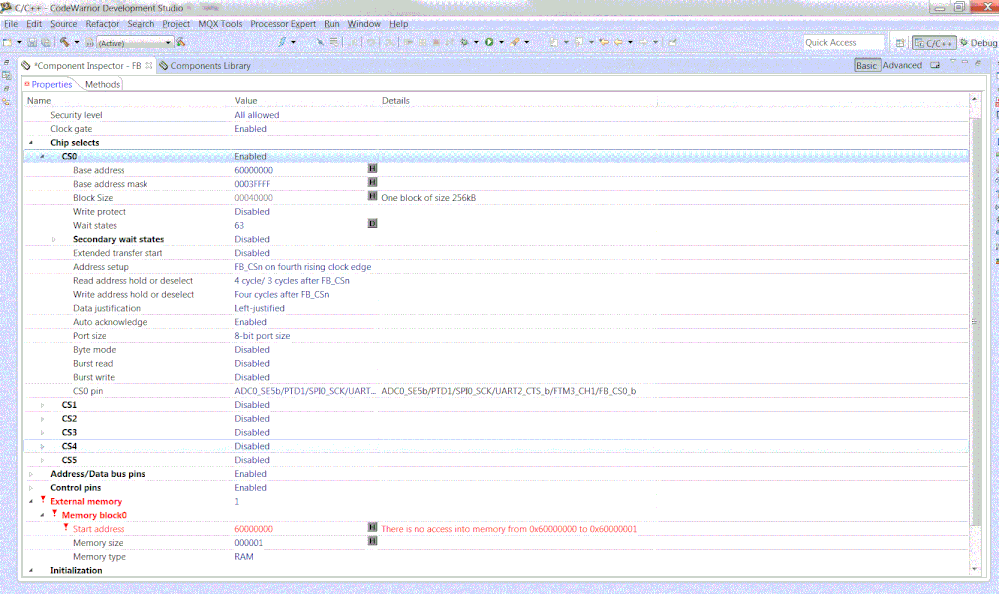This screenshot has height=594, width=999.
Task: Expand the CS1 chip select
Action: pos(42,405)
